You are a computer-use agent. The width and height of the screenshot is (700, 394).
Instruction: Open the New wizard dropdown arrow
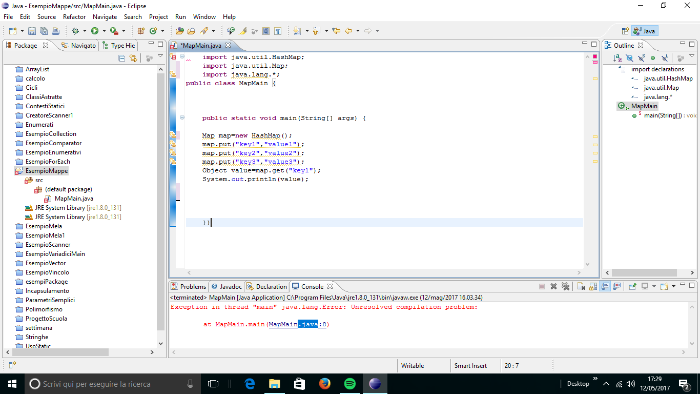tap(22, 31)
